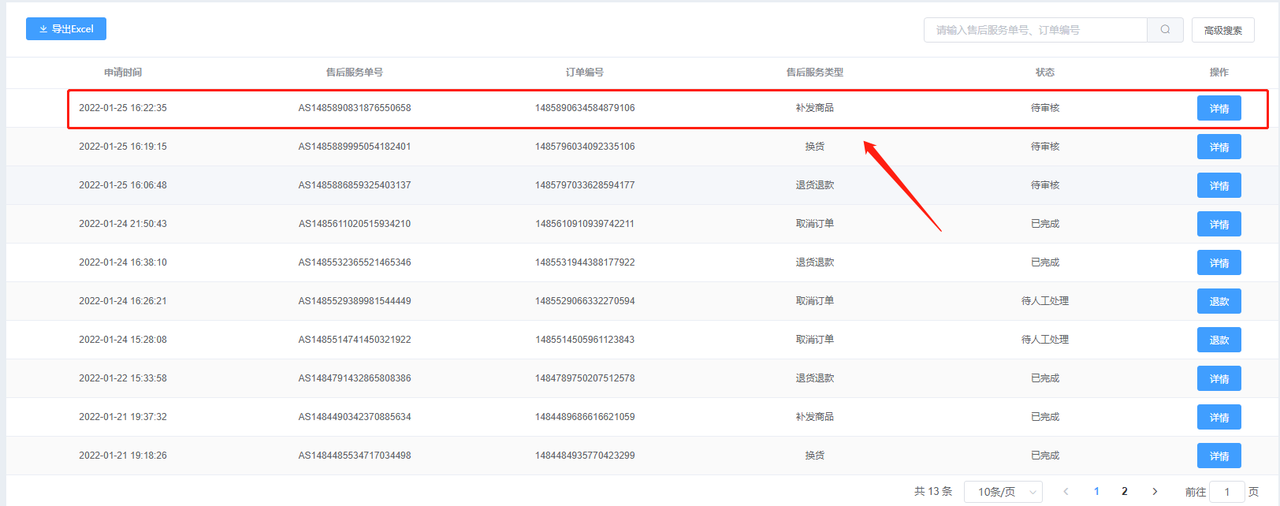Click the 申请时间 column header

[123, 72]
